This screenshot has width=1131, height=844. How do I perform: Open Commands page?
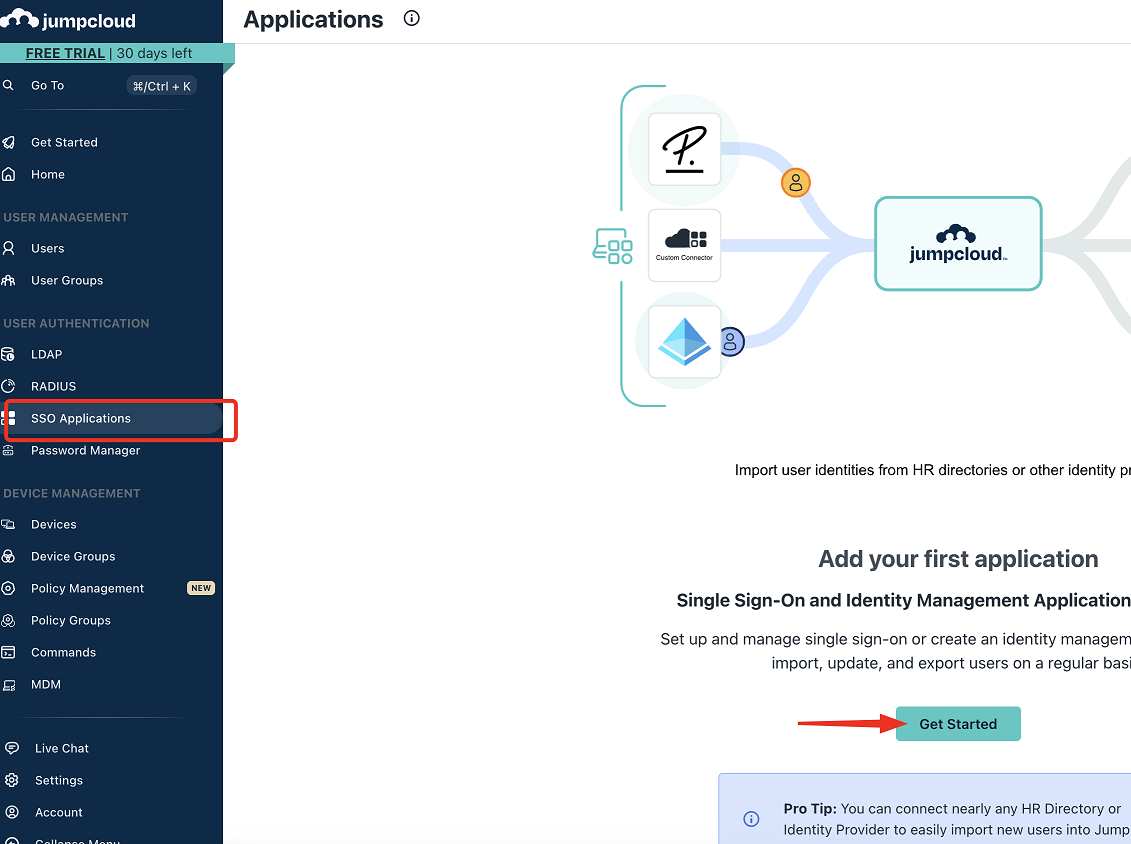(x=63, y=652)
